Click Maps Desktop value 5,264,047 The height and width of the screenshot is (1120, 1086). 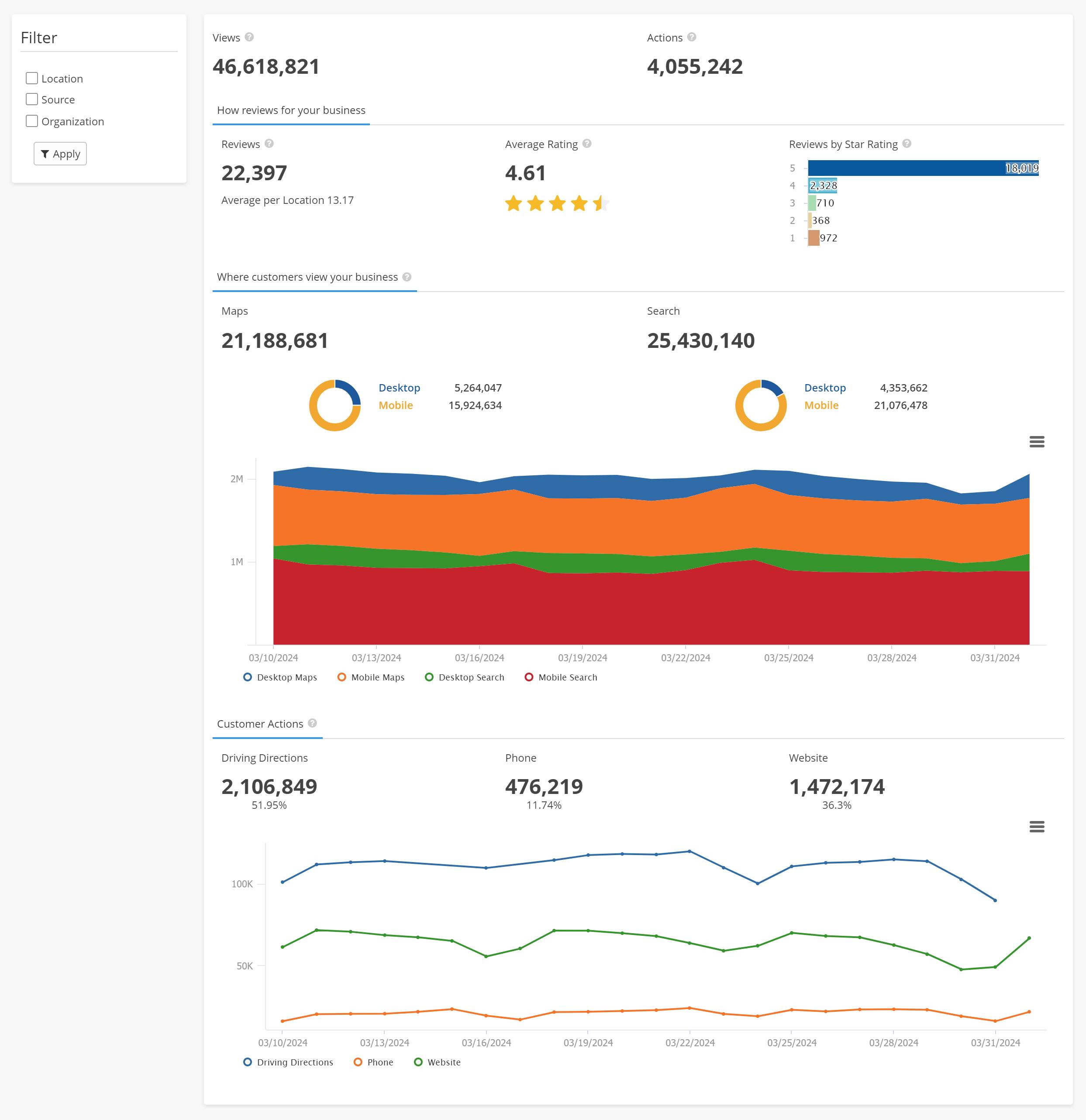click(x=478, y=388)
